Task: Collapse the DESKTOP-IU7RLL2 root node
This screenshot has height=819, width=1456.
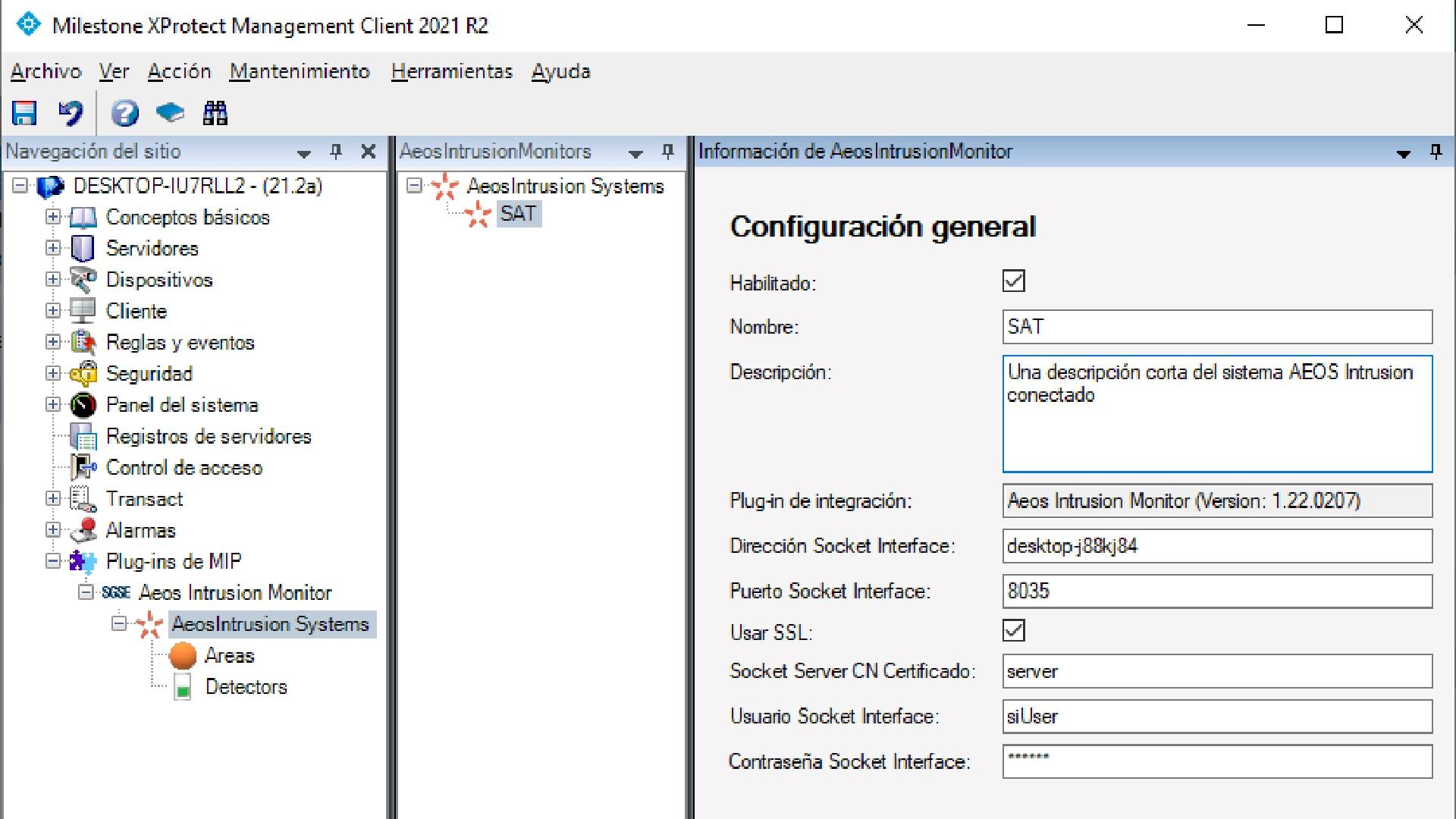Action: [x=20, y=186]
